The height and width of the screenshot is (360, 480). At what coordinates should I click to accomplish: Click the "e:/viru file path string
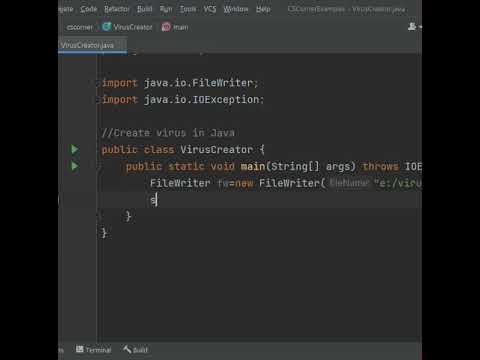[x=398, y=183]
